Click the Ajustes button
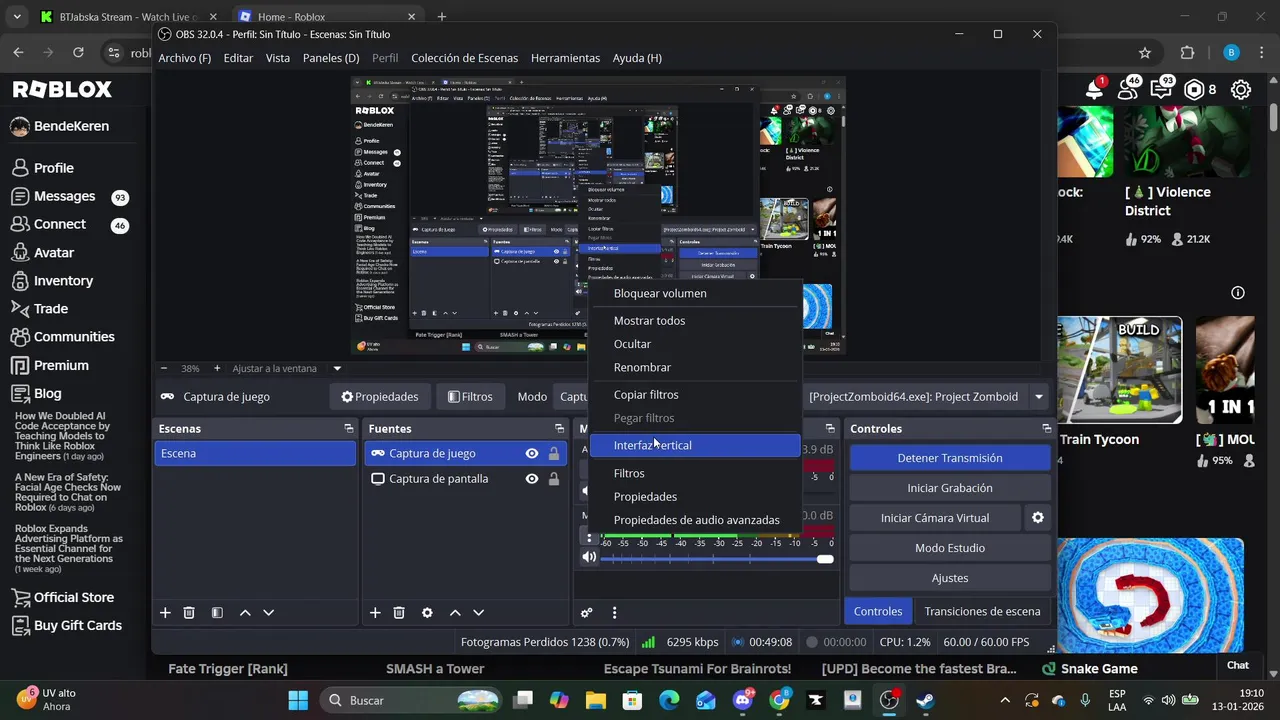1280x720 pixels. [950, 578]
